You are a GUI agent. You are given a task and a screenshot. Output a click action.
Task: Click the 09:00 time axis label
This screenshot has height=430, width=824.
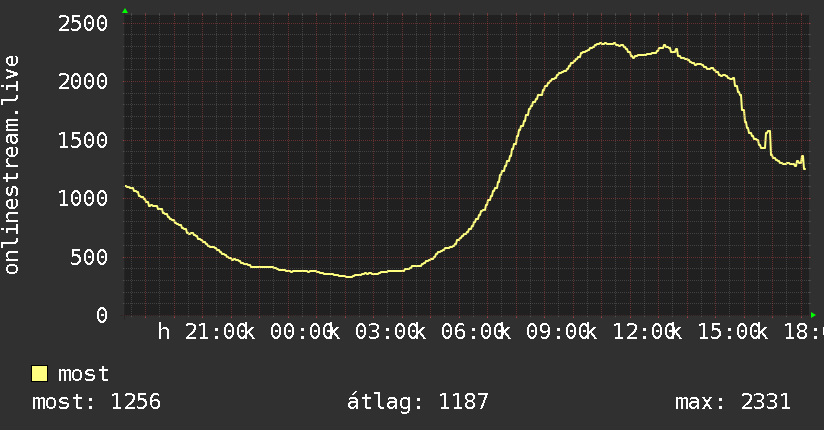[x=558, y=332]
